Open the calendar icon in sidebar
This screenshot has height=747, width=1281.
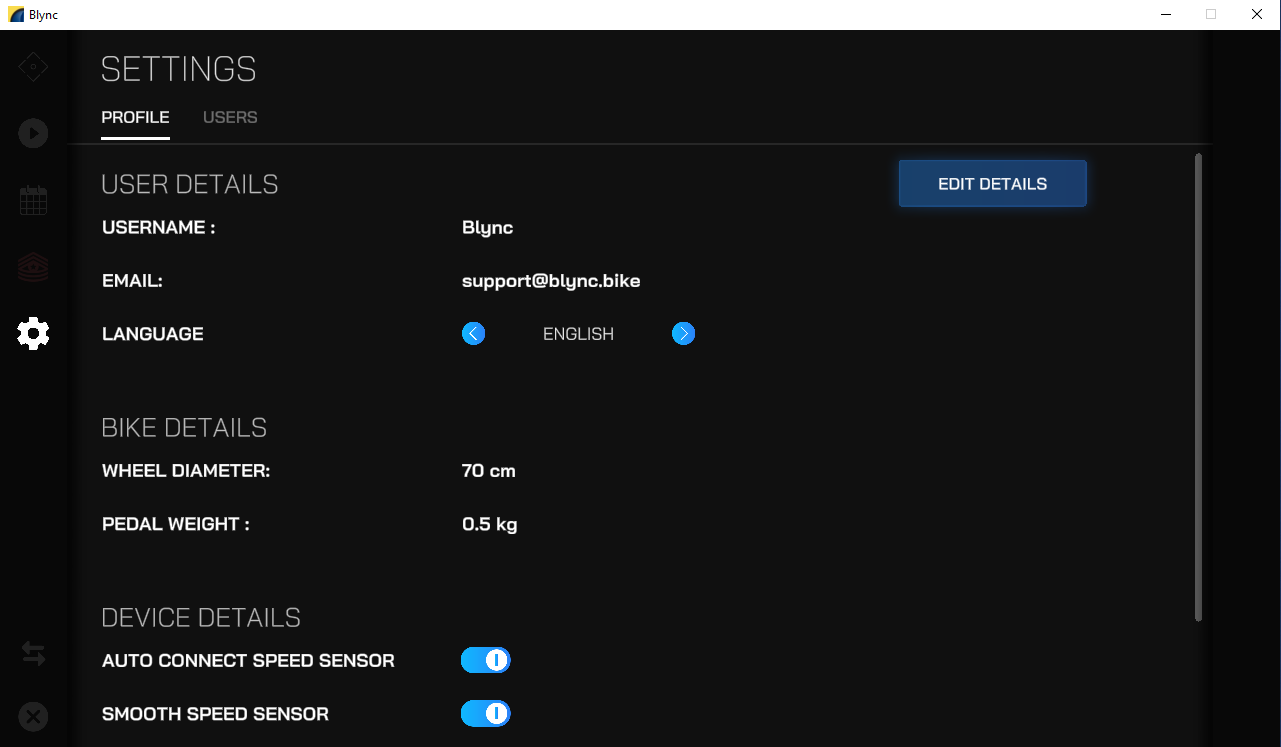33,200
